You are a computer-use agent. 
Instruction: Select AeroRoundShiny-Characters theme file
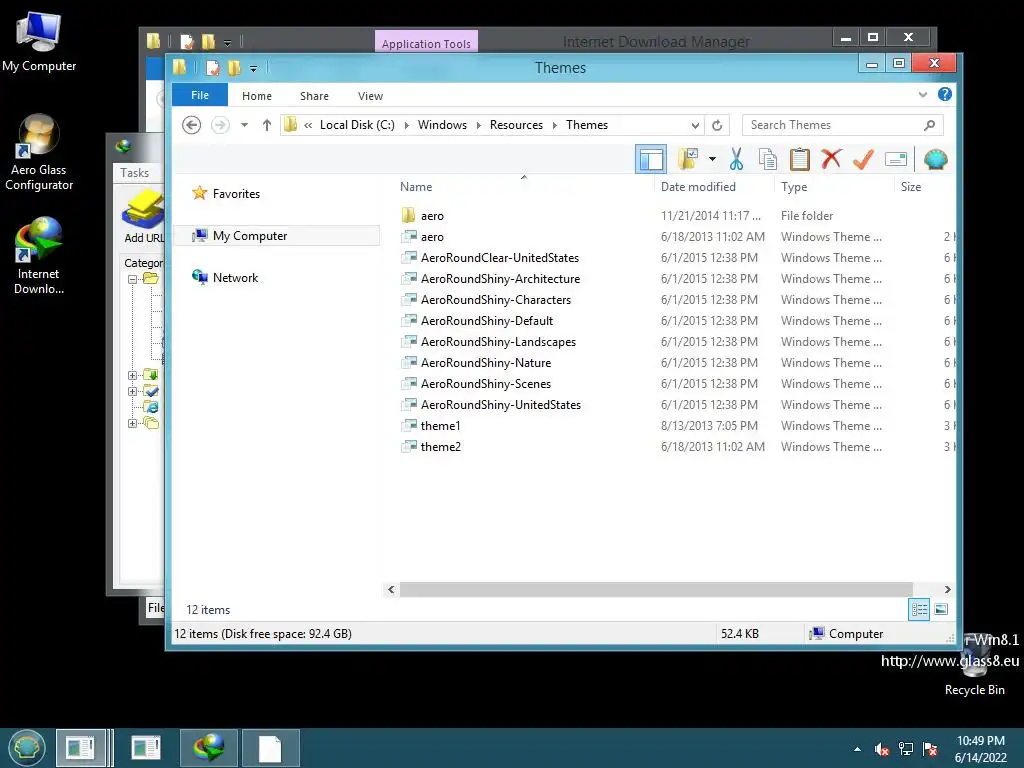click(x=496, y=300)
